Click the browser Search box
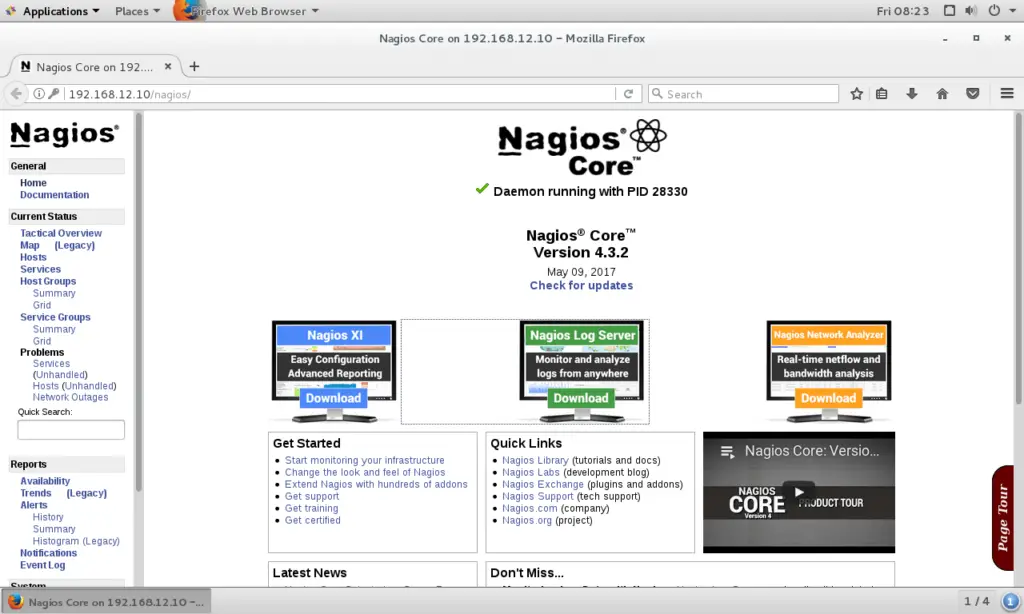Screen dimensions: 1024x614 pyautogui.click(x=744, y=94)
